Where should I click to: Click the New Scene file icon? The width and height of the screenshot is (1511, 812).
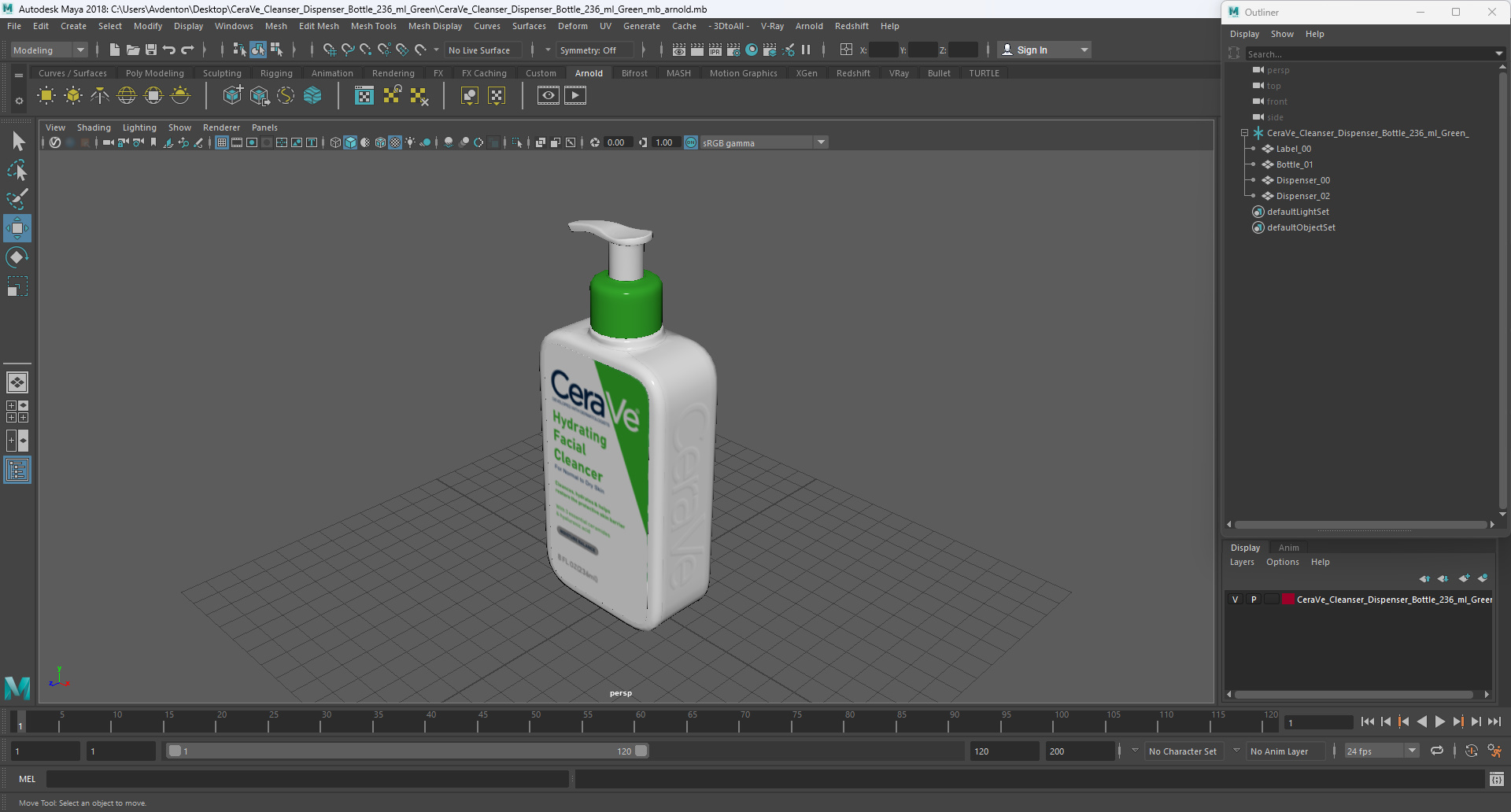pyautogui.click(x=114, y=50)
